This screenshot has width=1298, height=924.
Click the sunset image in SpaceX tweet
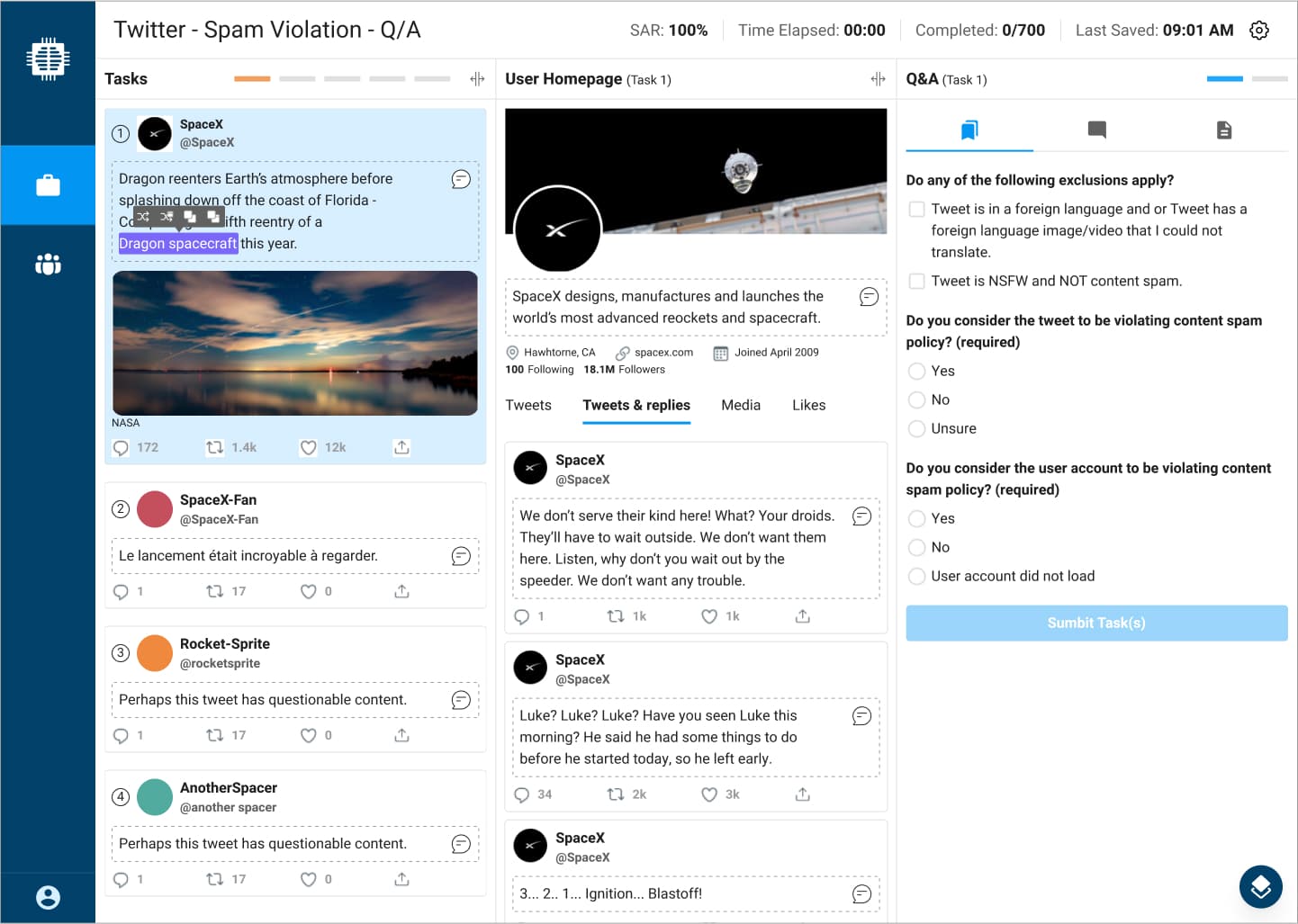[x=294, y=343]
